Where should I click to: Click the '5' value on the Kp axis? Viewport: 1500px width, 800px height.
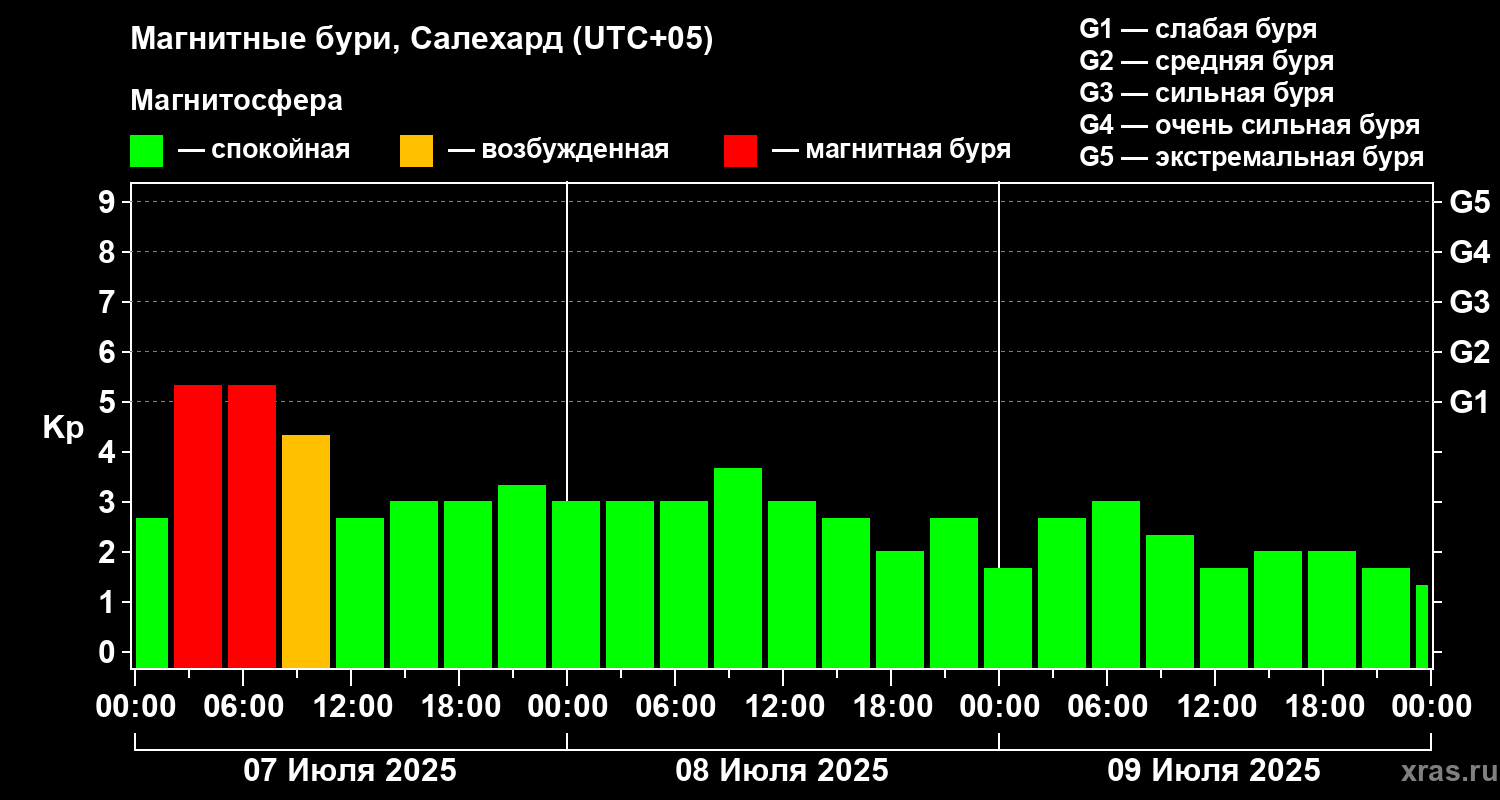(108, 403)
